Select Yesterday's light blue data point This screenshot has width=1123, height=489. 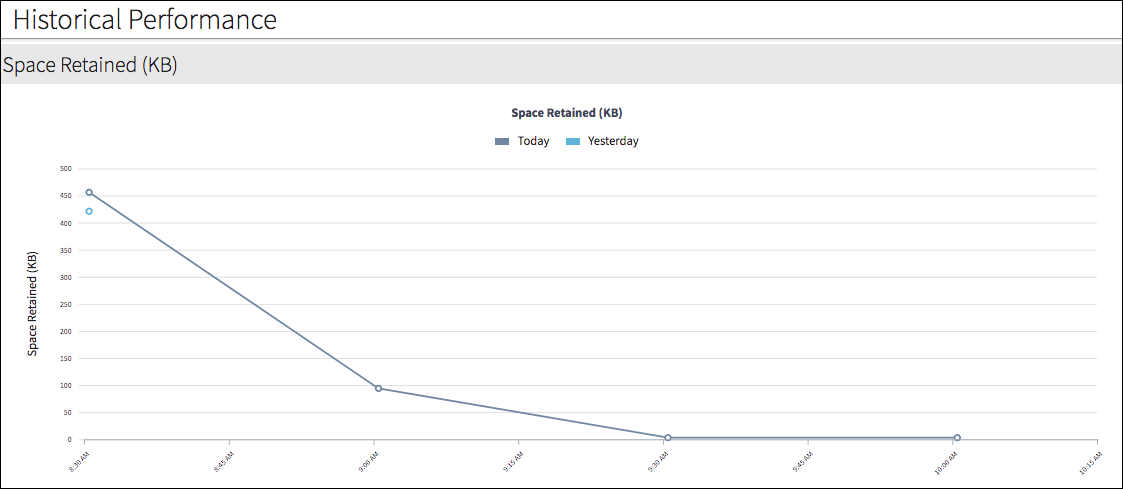tap(89, 211)
